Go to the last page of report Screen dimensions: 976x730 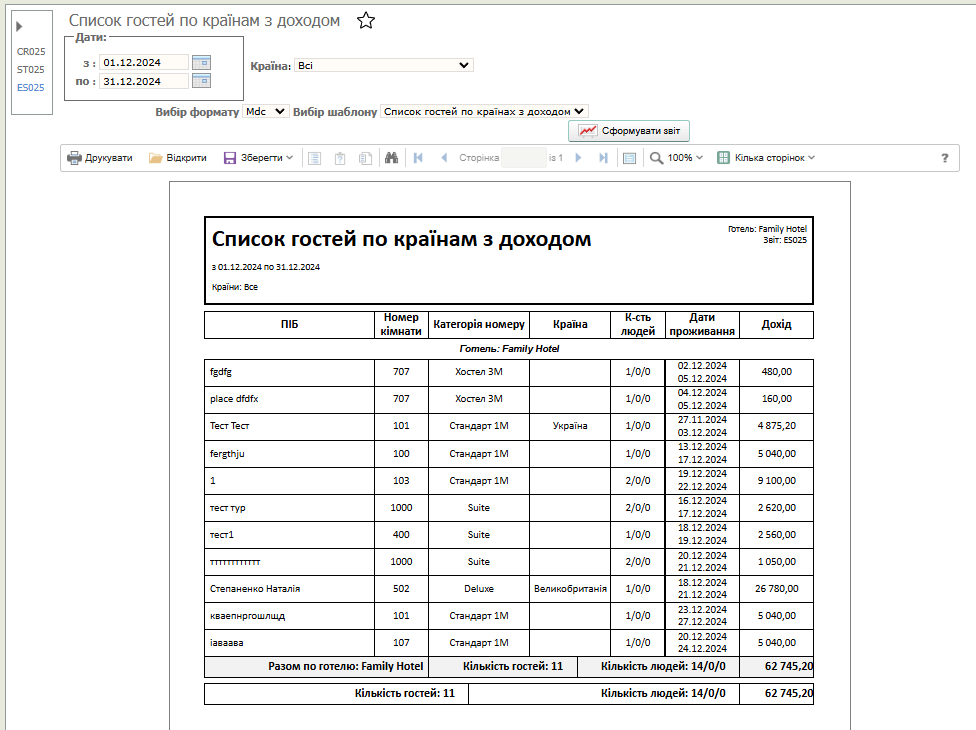[x=603, y=158]
